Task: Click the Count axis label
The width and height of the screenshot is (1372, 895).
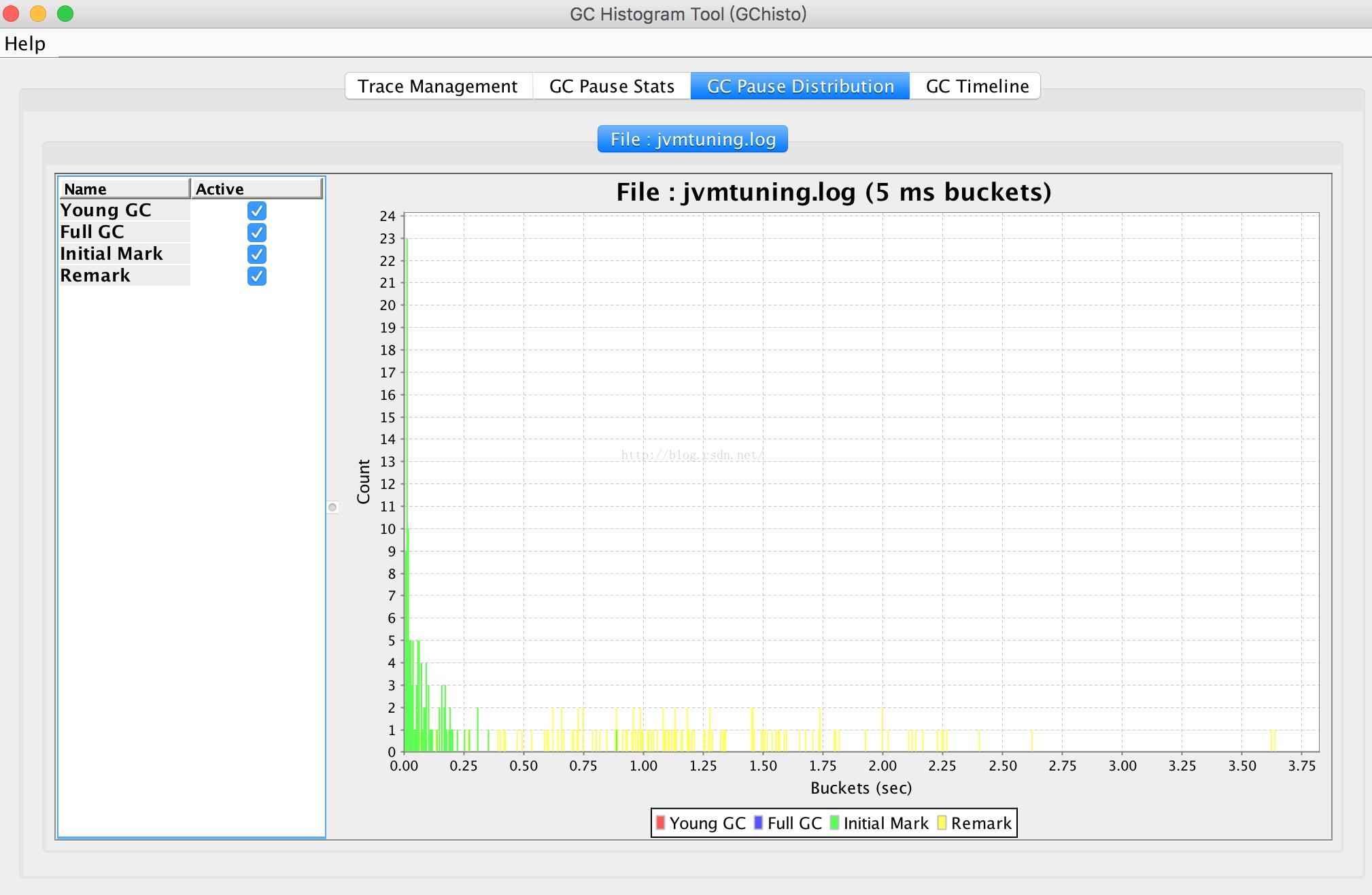Action: pos(364,482)
